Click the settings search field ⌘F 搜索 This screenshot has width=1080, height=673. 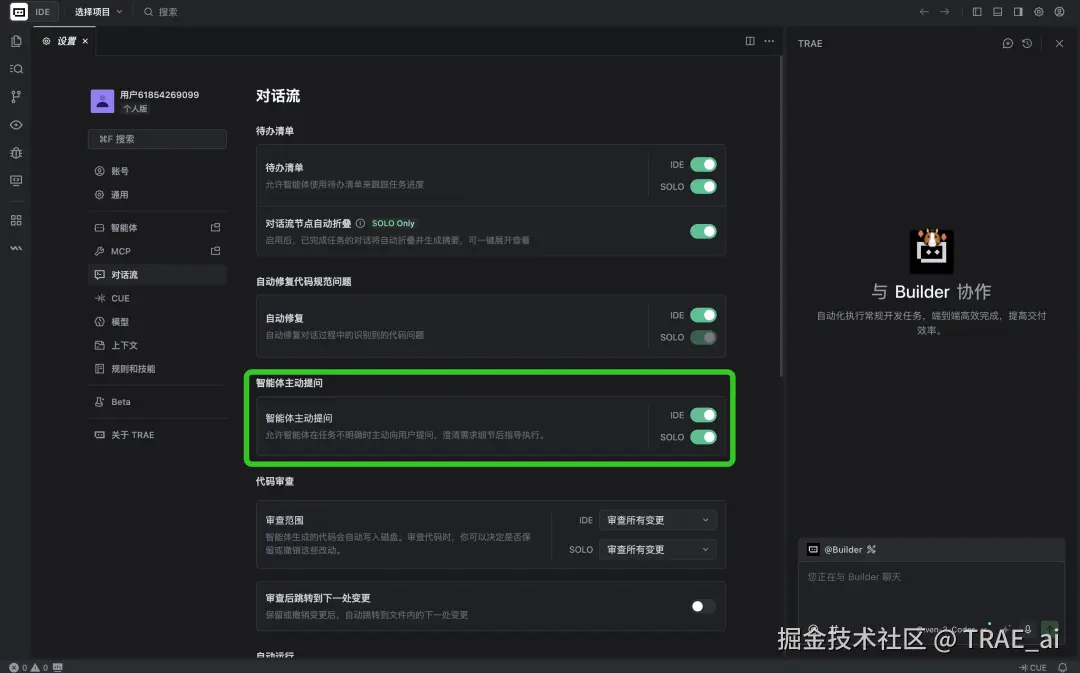pos(157,138)
